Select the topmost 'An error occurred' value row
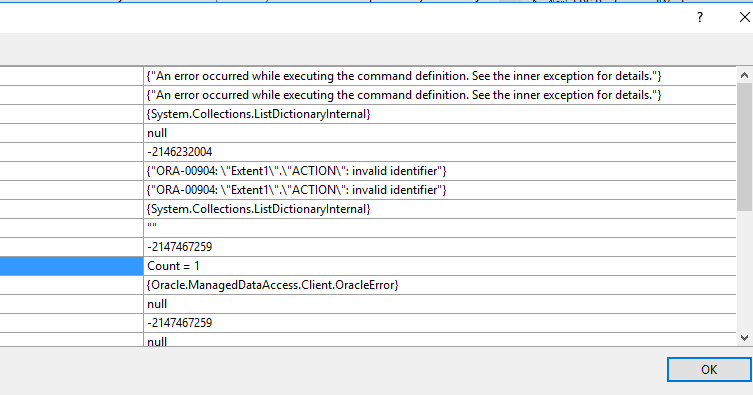This screenshot has height=395, width=753. [x=439, y=76]
